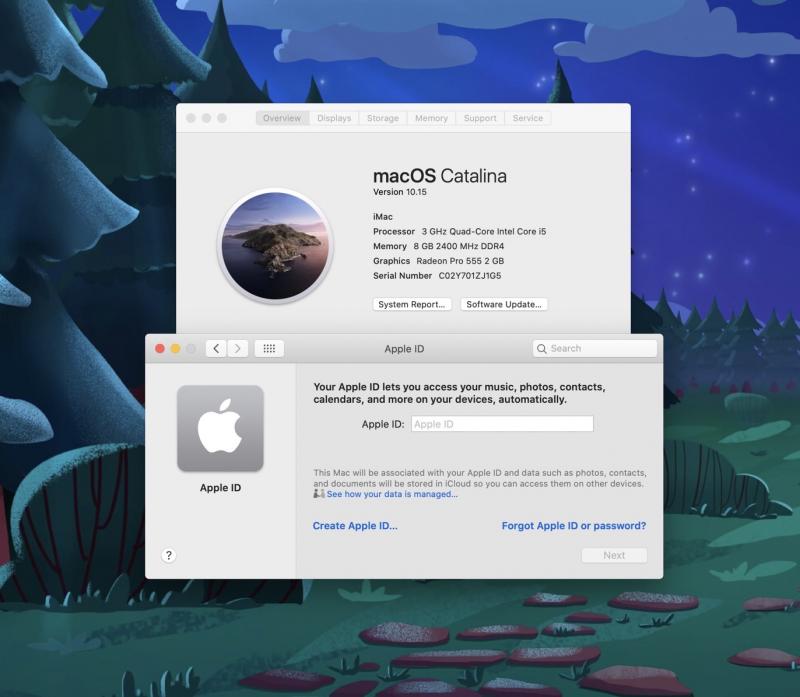Image resolution: width=800 pixels, height=697 pixels.
Task: Close the Apple ID window with red button
Action: click(160, 348)
